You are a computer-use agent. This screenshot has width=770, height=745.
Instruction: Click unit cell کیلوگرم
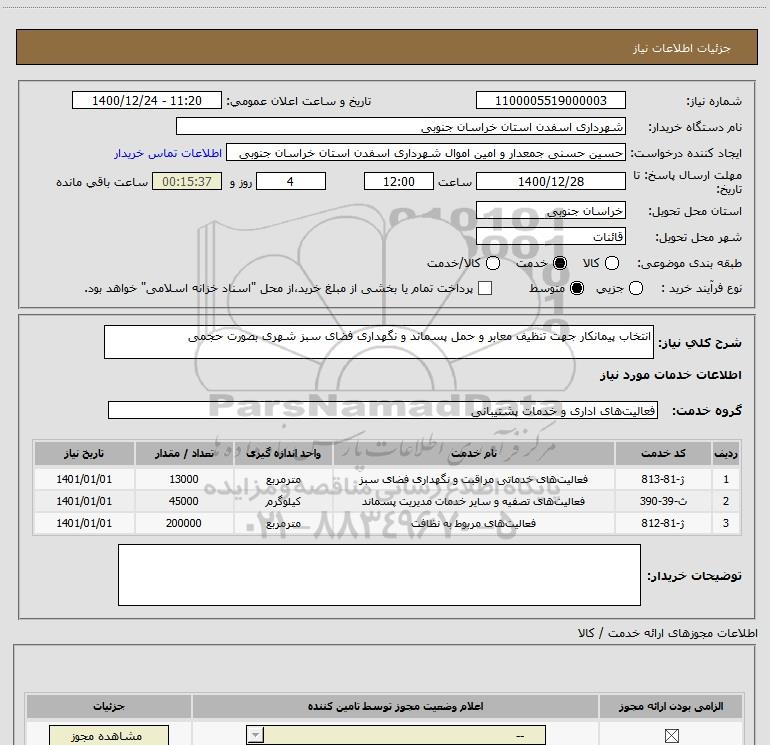283,501
